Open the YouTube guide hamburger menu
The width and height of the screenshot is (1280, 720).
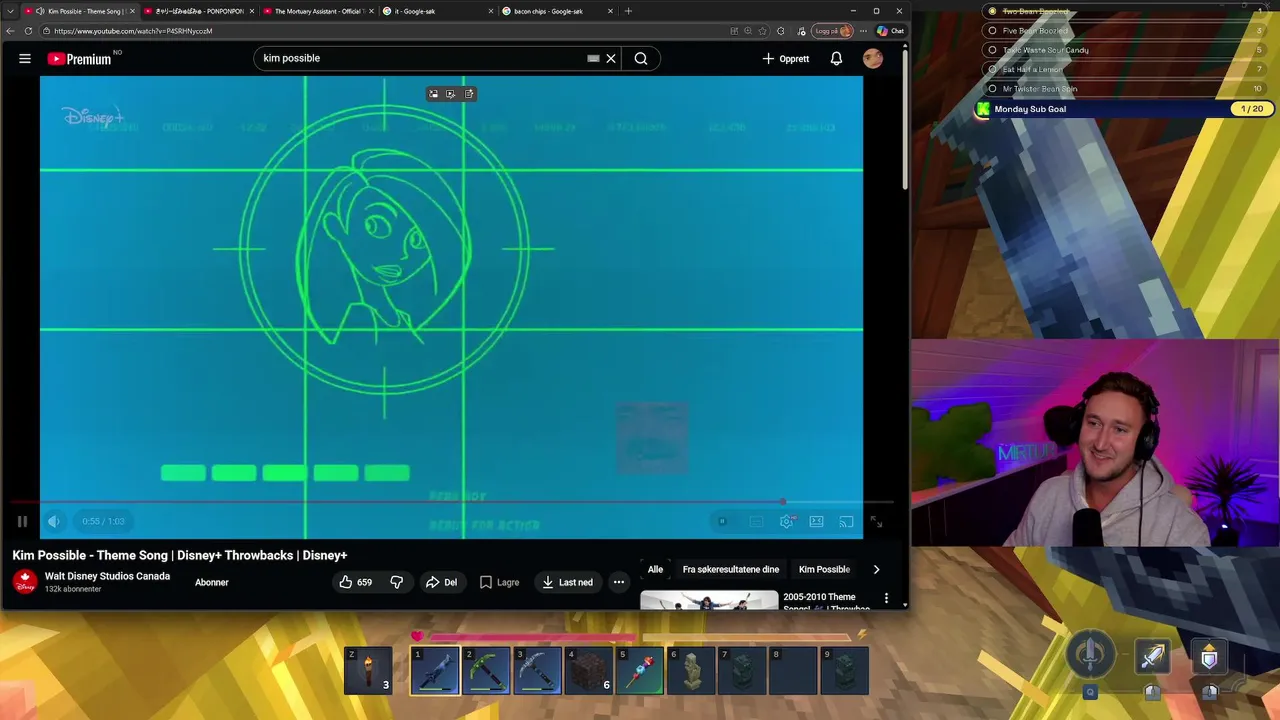[x=25, y=58]
